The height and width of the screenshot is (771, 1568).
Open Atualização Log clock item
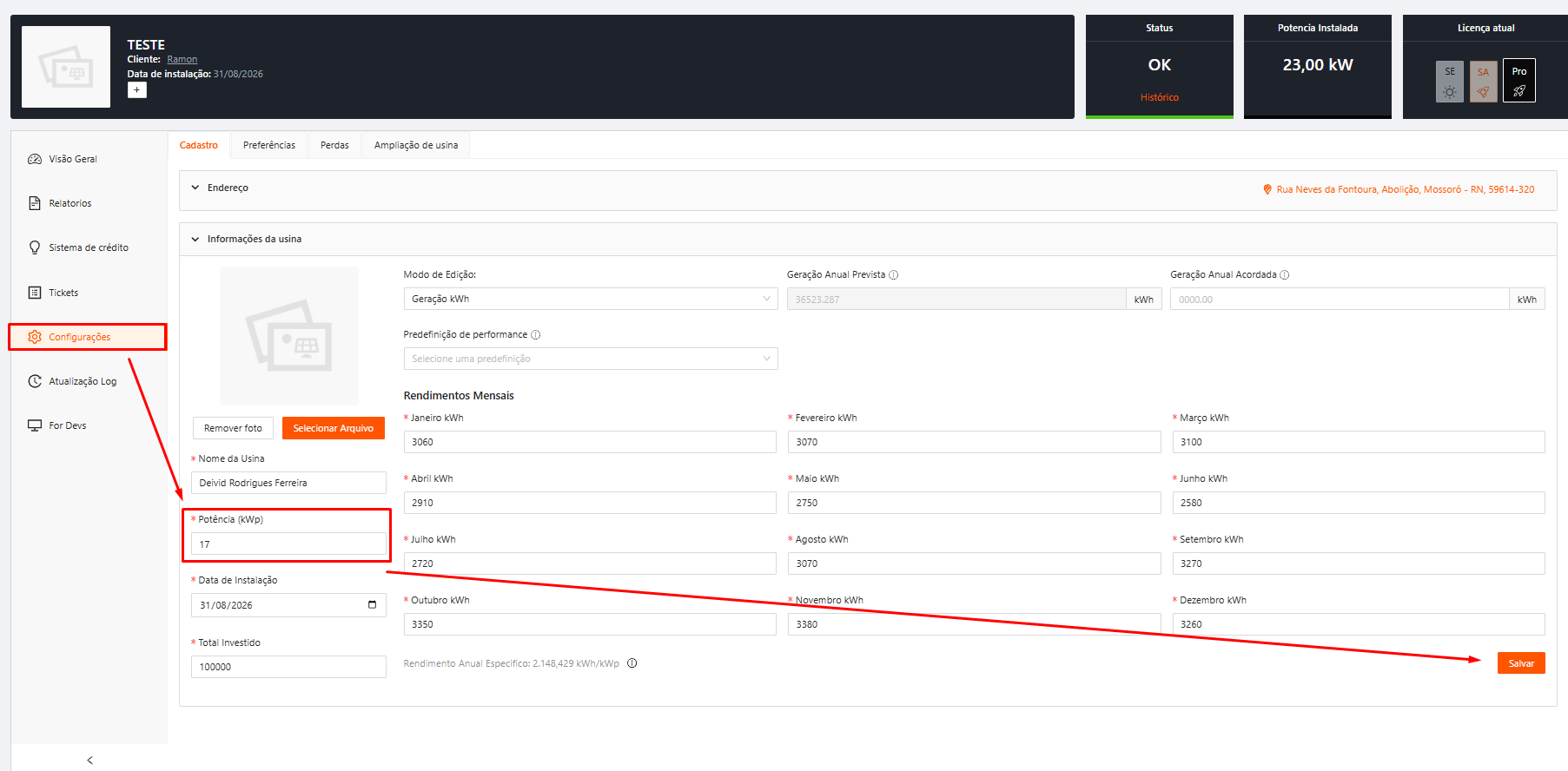tap(35, 381)
